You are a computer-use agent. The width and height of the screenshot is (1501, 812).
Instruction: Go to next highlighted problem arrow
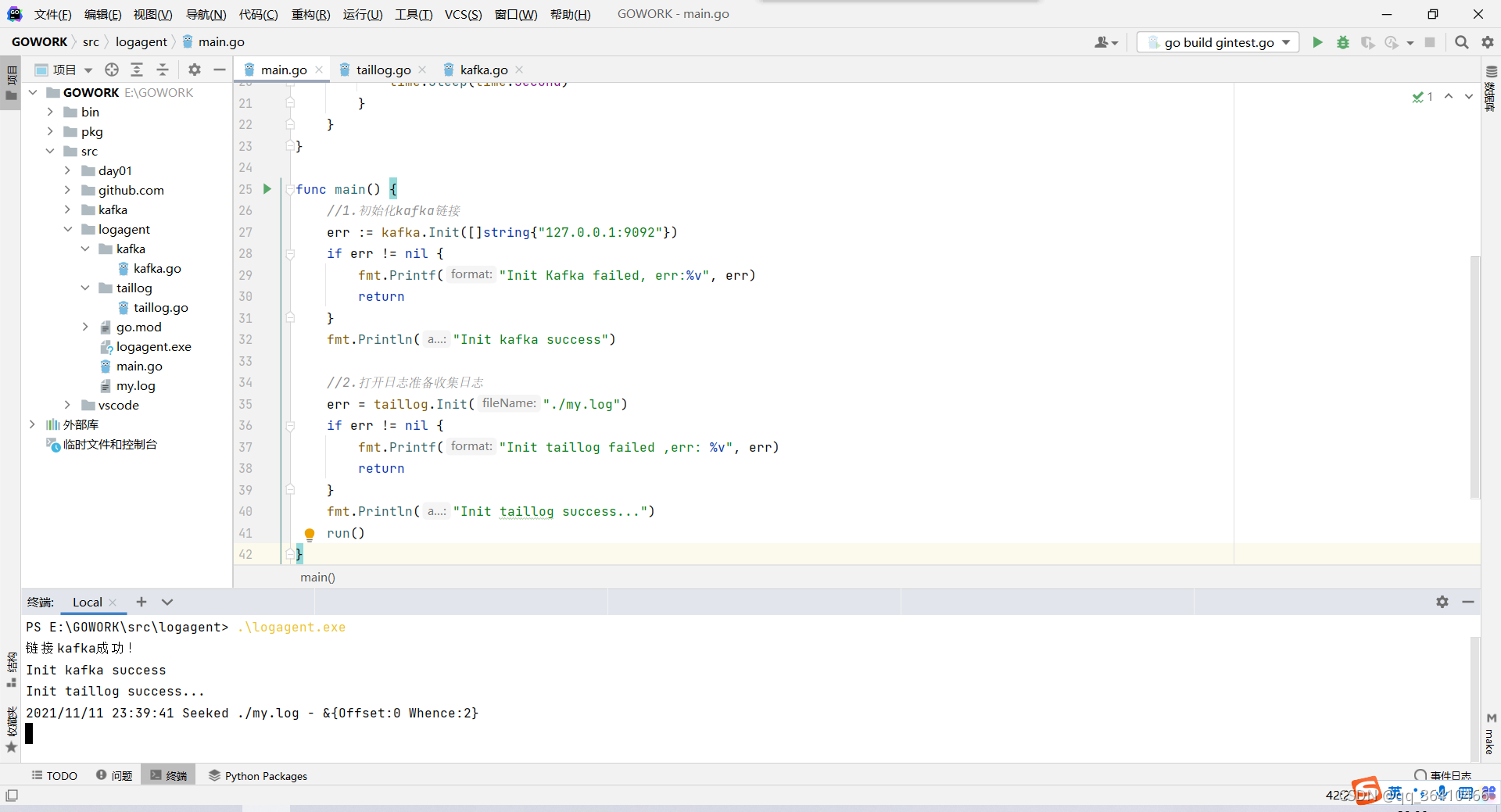pos(1469,96)
